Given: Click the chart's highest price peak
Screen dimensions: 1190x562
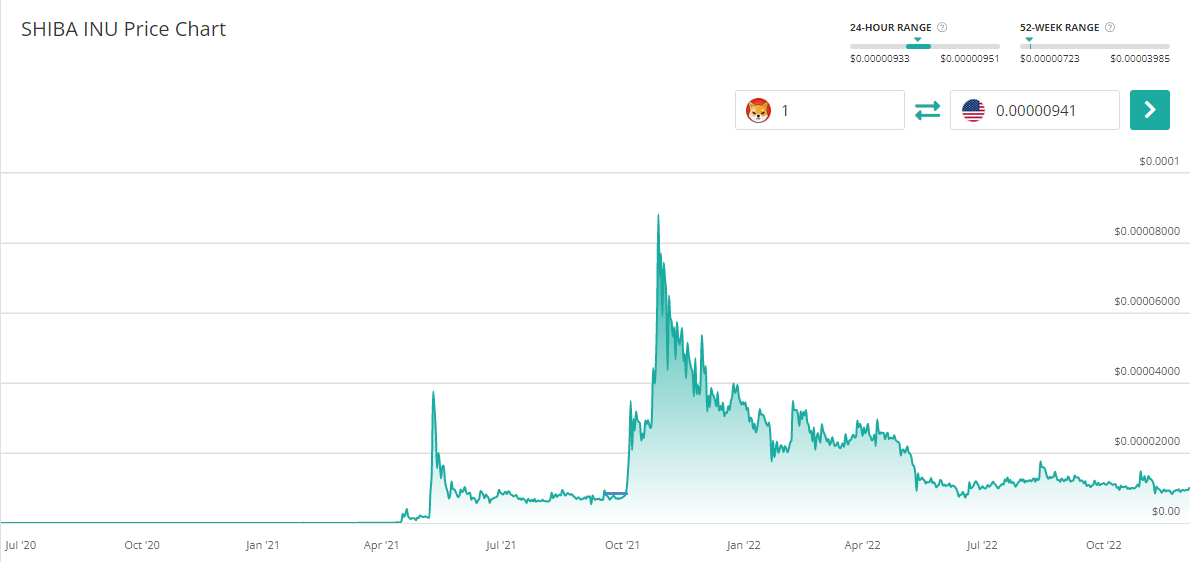Looking at the screenshot, I should (x=658, y=215).
